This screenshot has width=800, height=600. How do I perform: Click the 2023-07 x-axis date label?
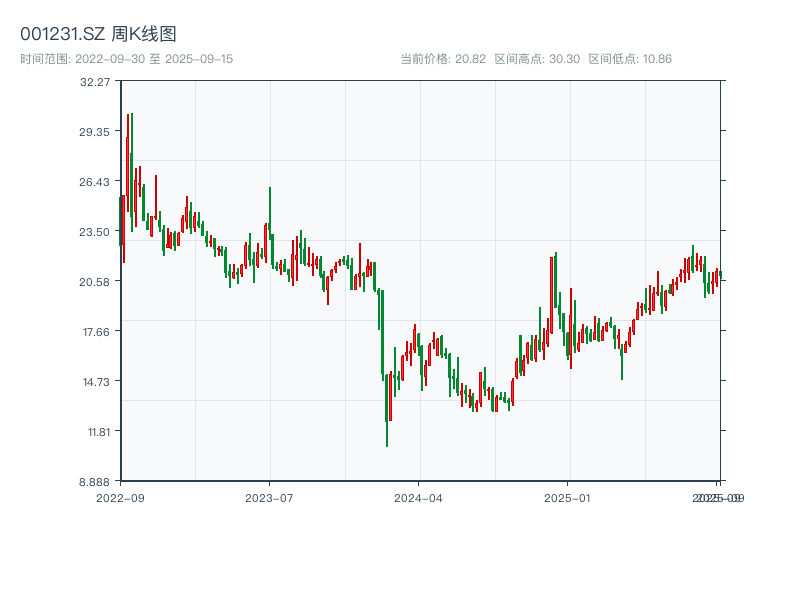(x=270, y=497)
